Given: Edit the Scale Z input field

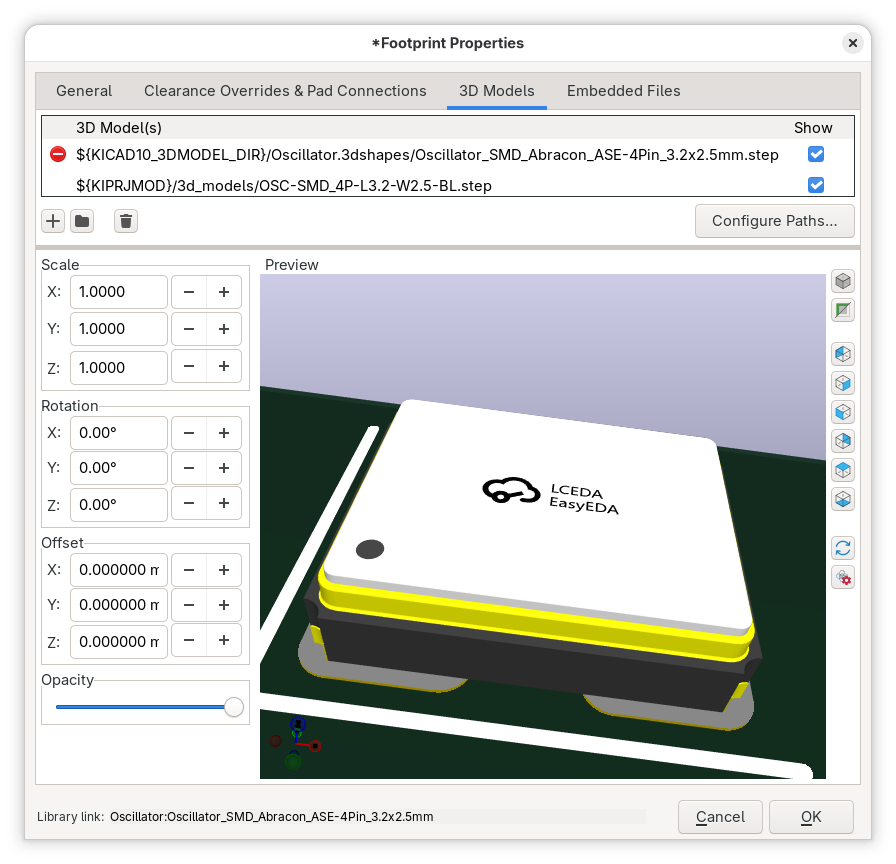Looking at the screenshot, I should pos(119,367).
